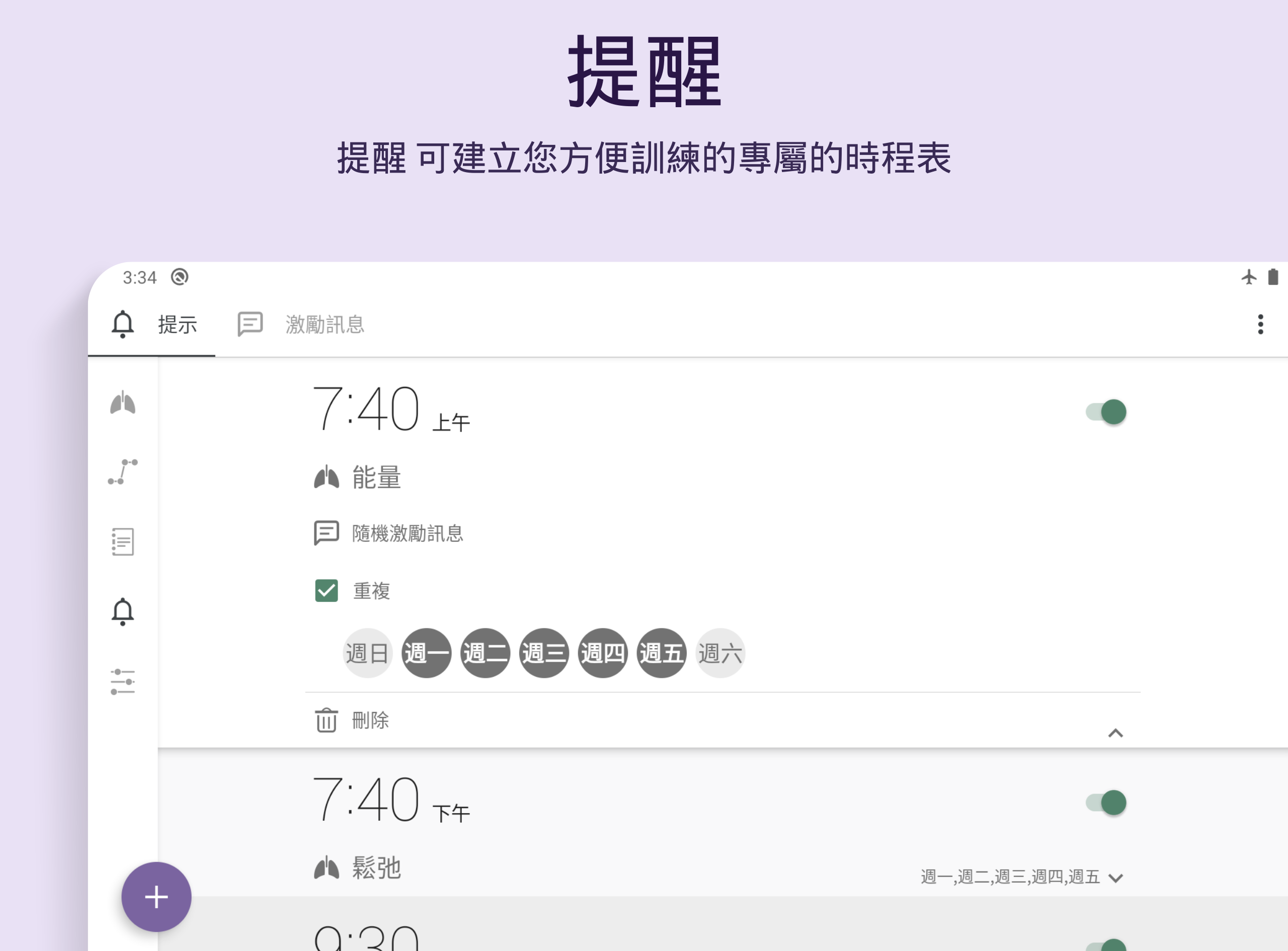1288x951 pixels.
Task: Tap the purple plus add reminder button
Action: pyautogui.click(x=156, y=896)
